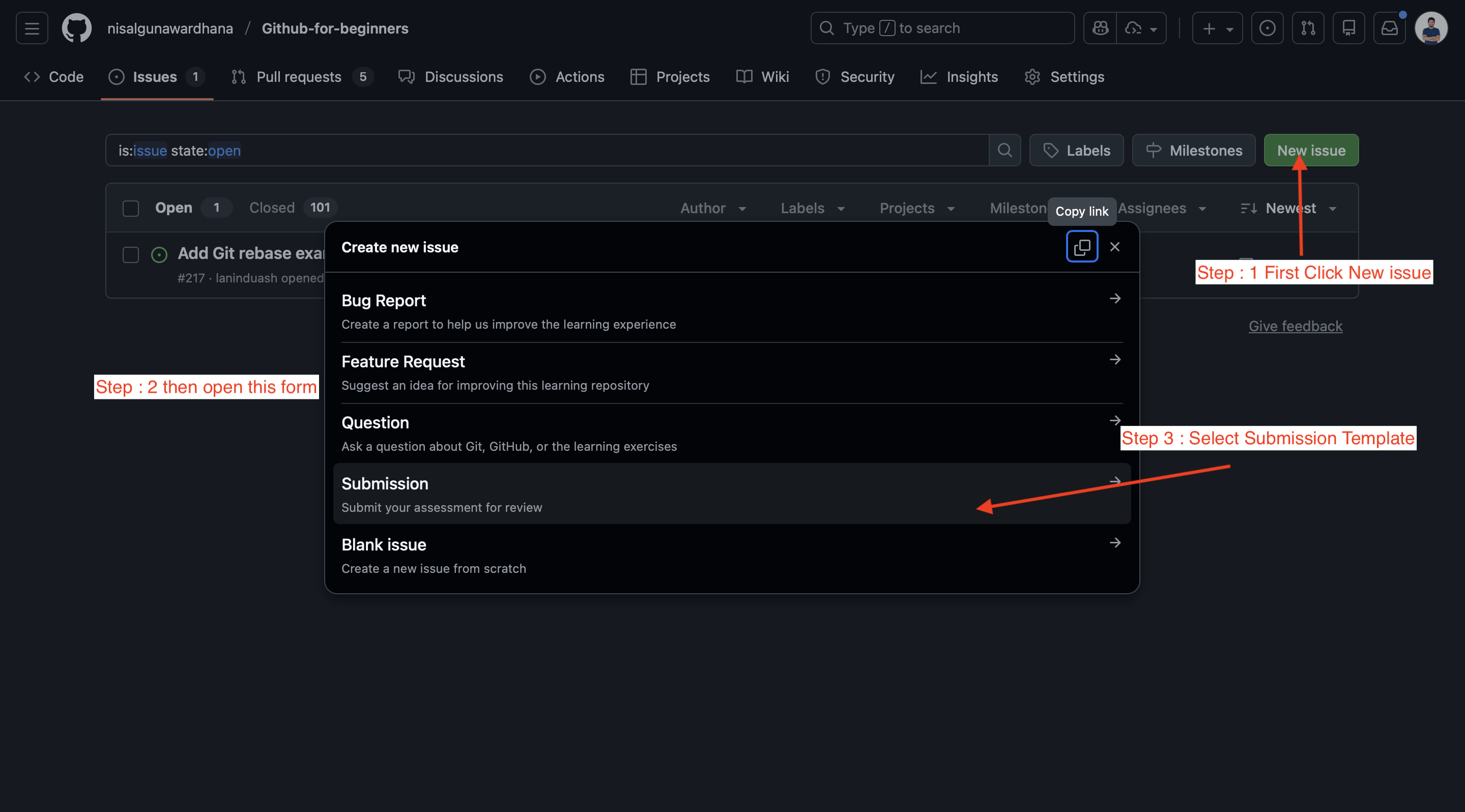Toggle the select all issues checkbox
This screenshot has width=1465, height=812.
(131, 208)
